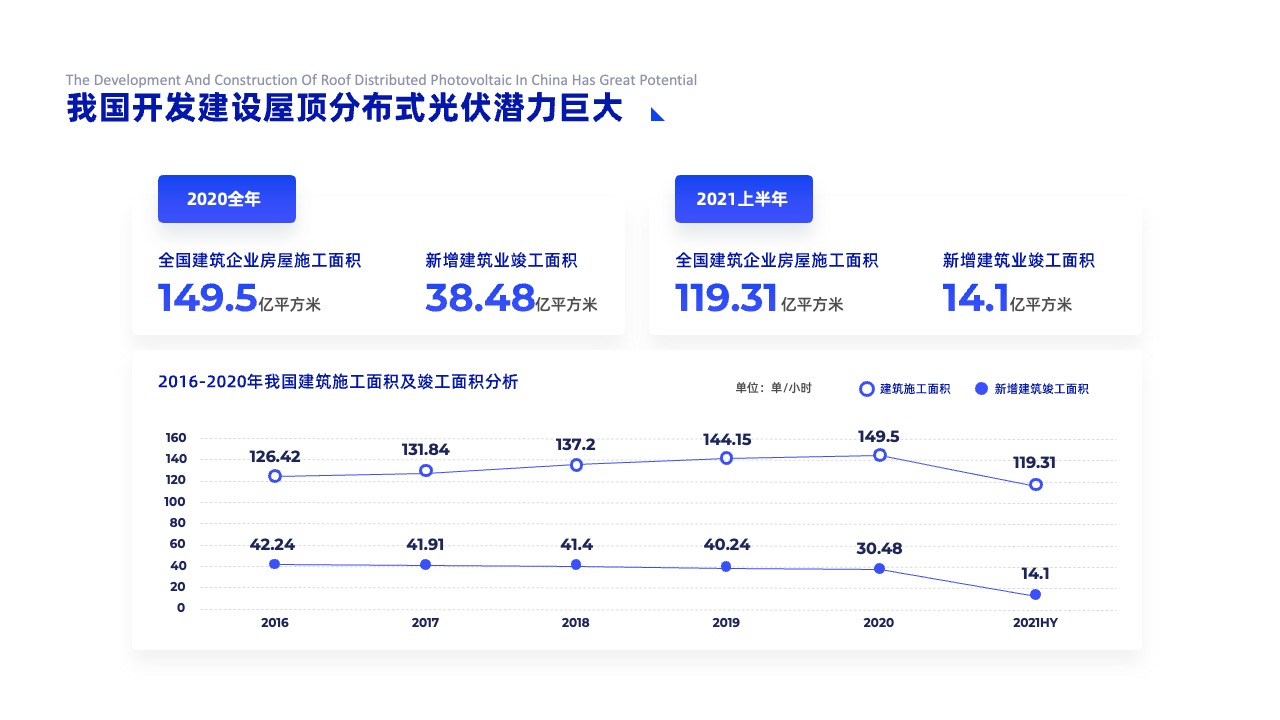Click the 137.2 data point marker
Viewport: 1280px width, 720px height.
point(576,465)
